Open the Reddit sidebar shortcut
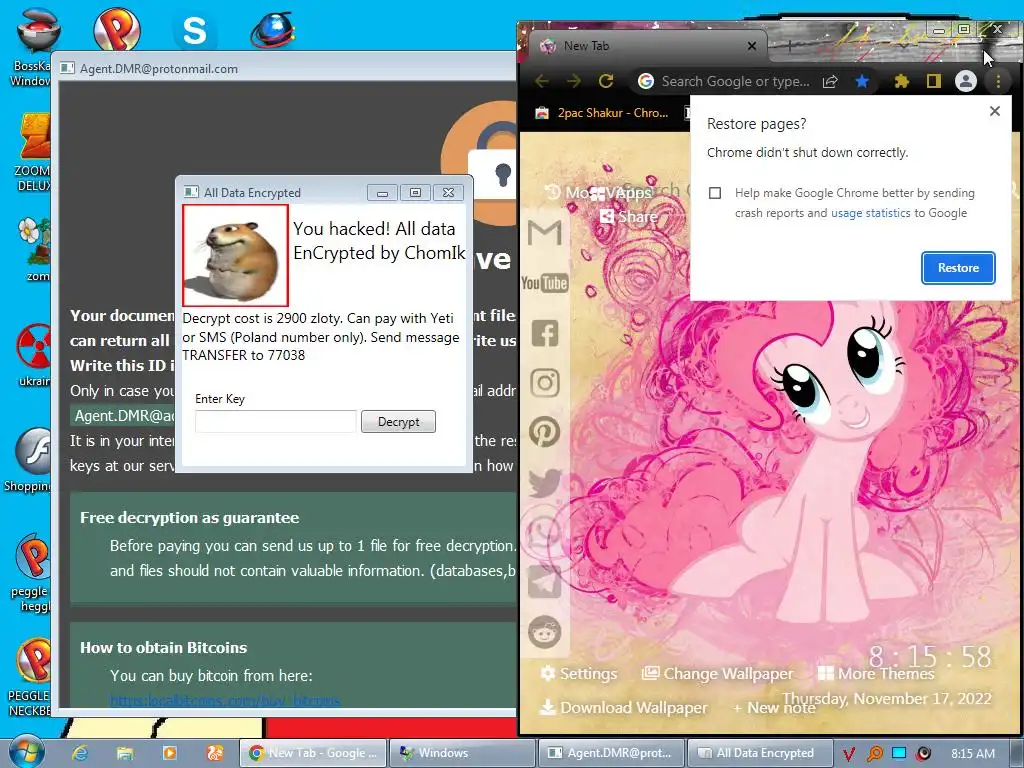Viewport: 1024px width, 768px height. point(545,632)
